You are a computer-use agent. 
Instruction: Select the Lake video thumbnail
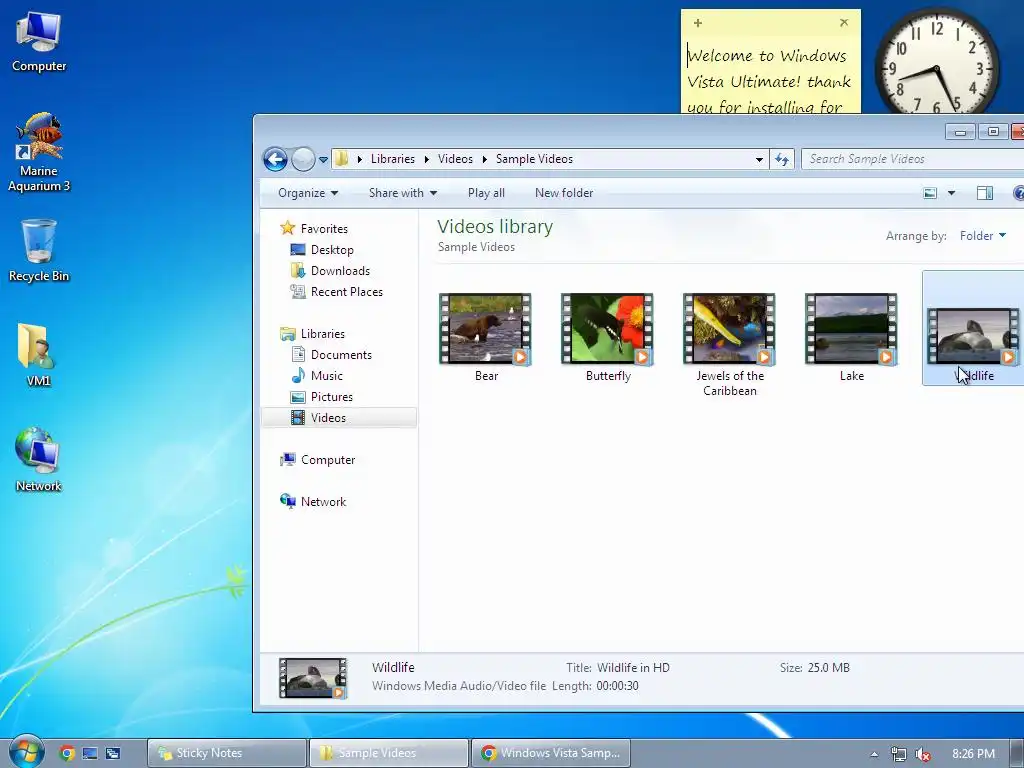[x=852, y=329]
